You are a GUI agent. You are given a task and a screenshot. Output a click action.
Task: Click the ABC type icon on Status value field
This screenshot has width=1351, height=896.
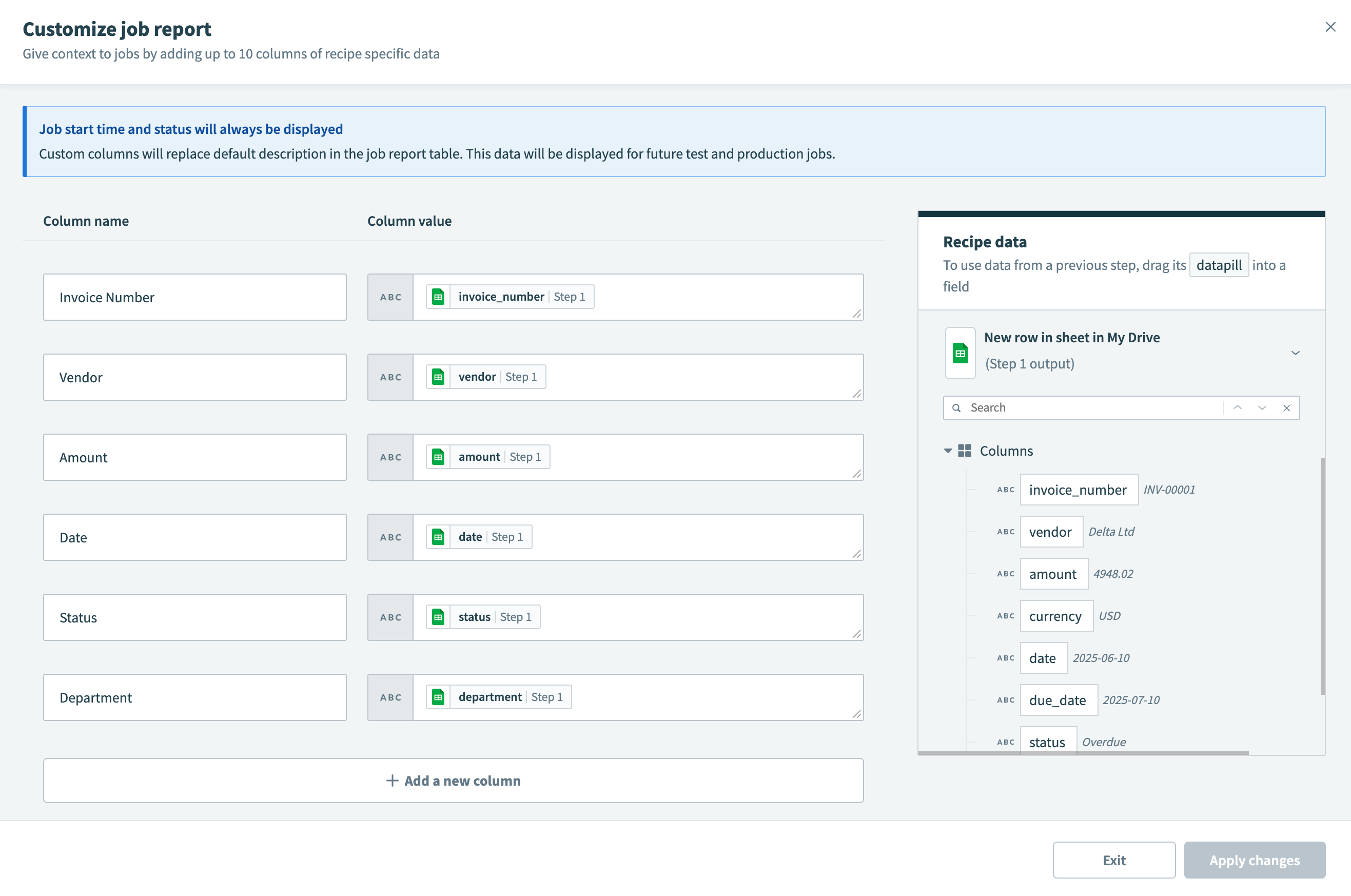click(x=390, y=617)
